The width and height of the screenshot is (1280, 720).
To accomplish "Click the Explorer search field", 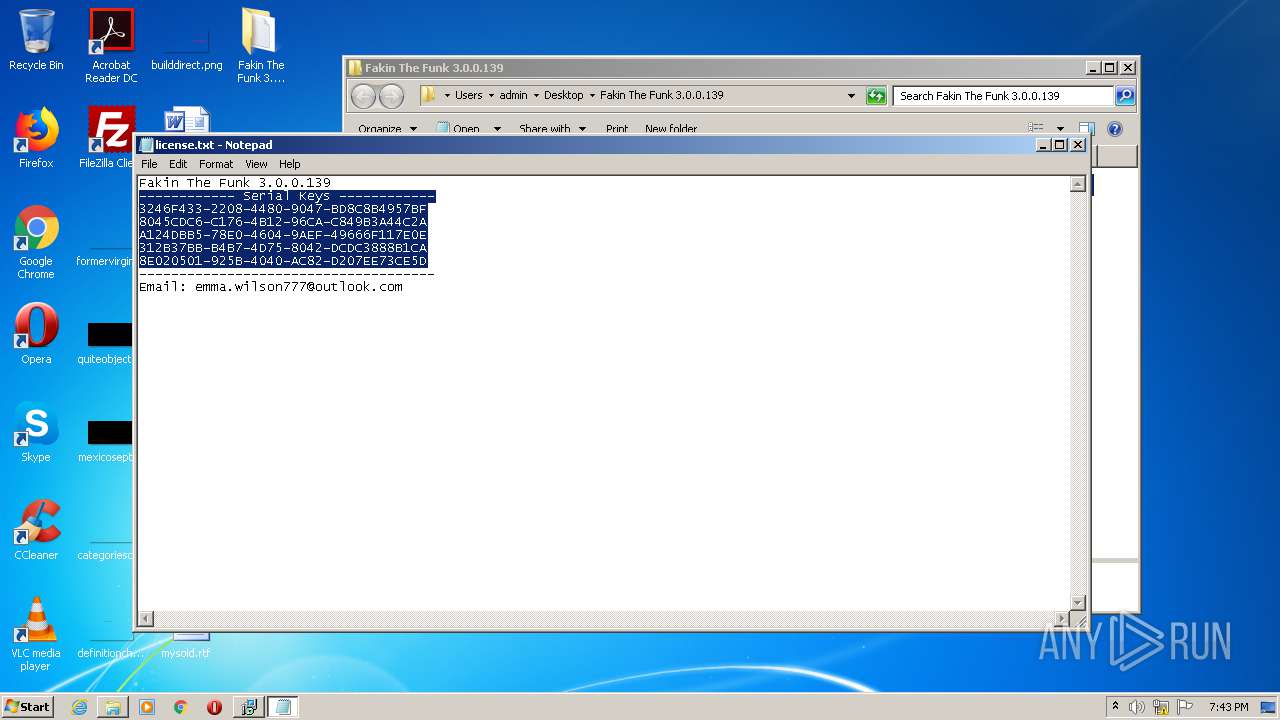I will (x=1003, y=96).
